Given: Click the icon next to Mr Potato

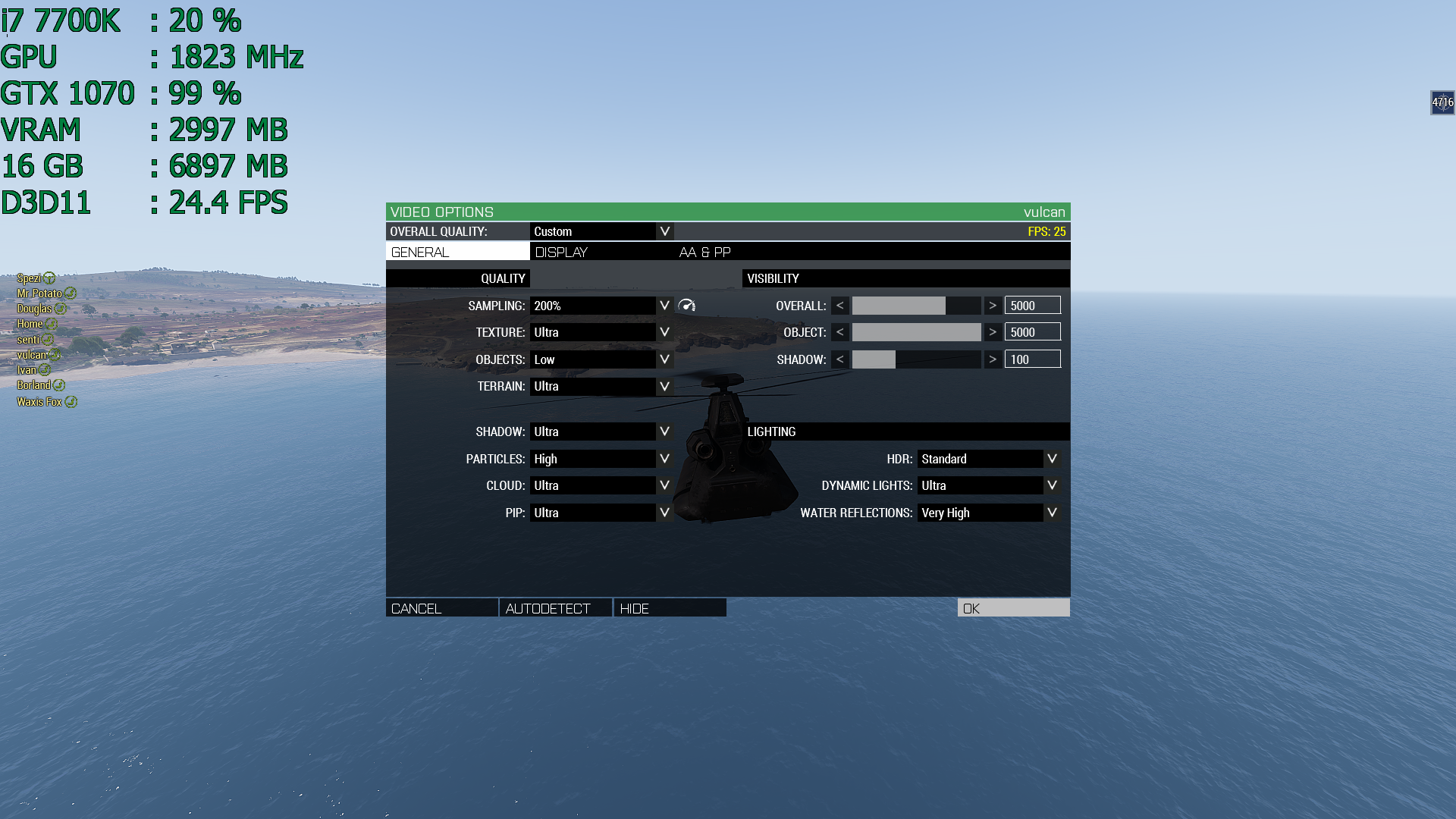Looking at the screenshot, I should click(70, 293).
